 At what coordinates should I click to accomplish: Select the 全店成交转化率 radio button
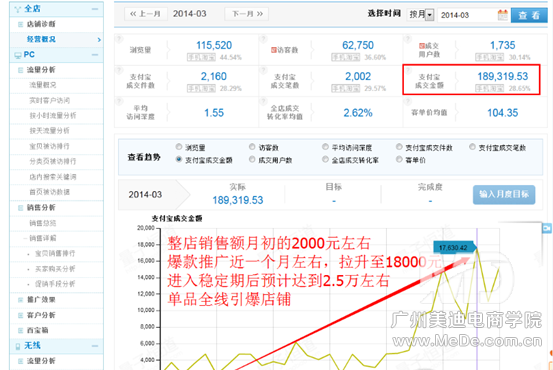(x=326, y=159)
